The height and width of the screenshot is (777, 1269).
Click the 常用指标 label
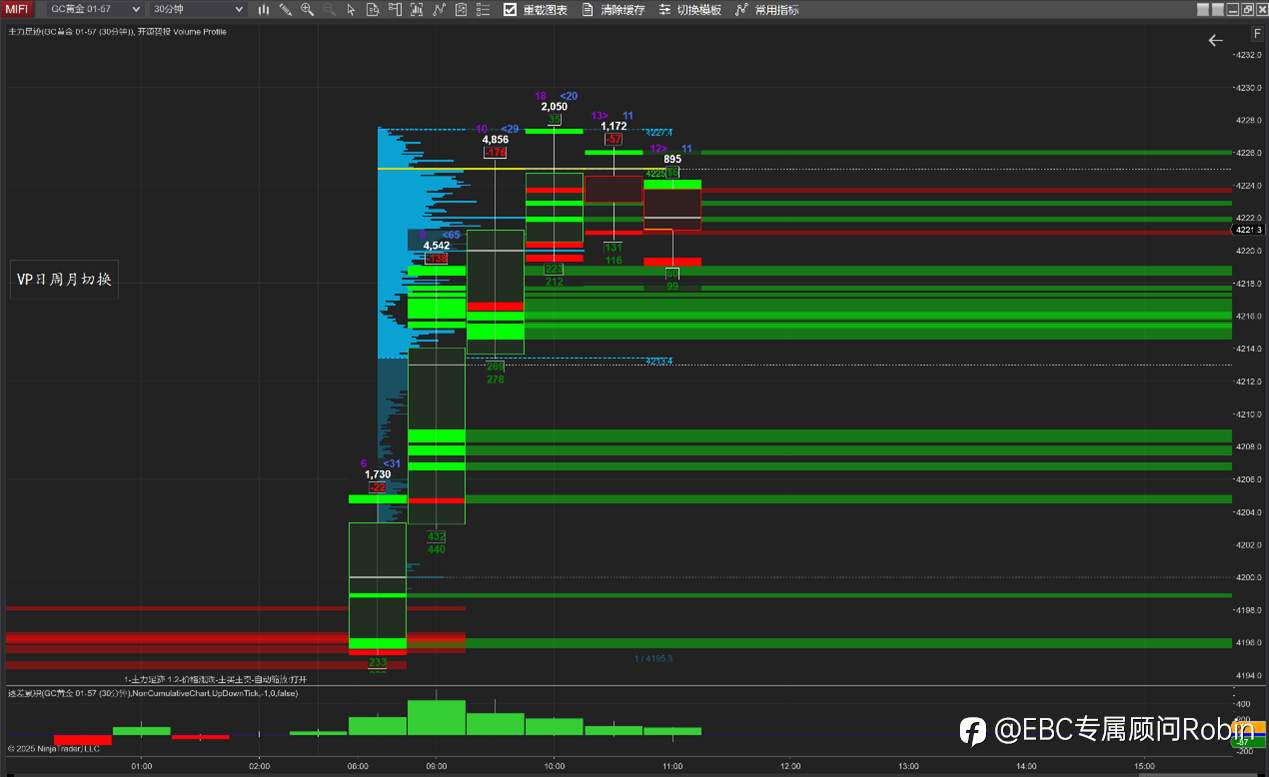click(x=777, y=9)
